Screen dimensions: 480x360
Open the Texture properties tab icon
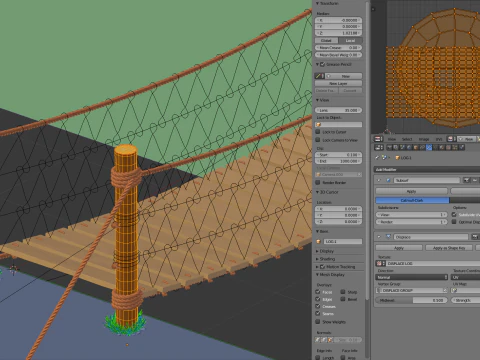(448, 147)
